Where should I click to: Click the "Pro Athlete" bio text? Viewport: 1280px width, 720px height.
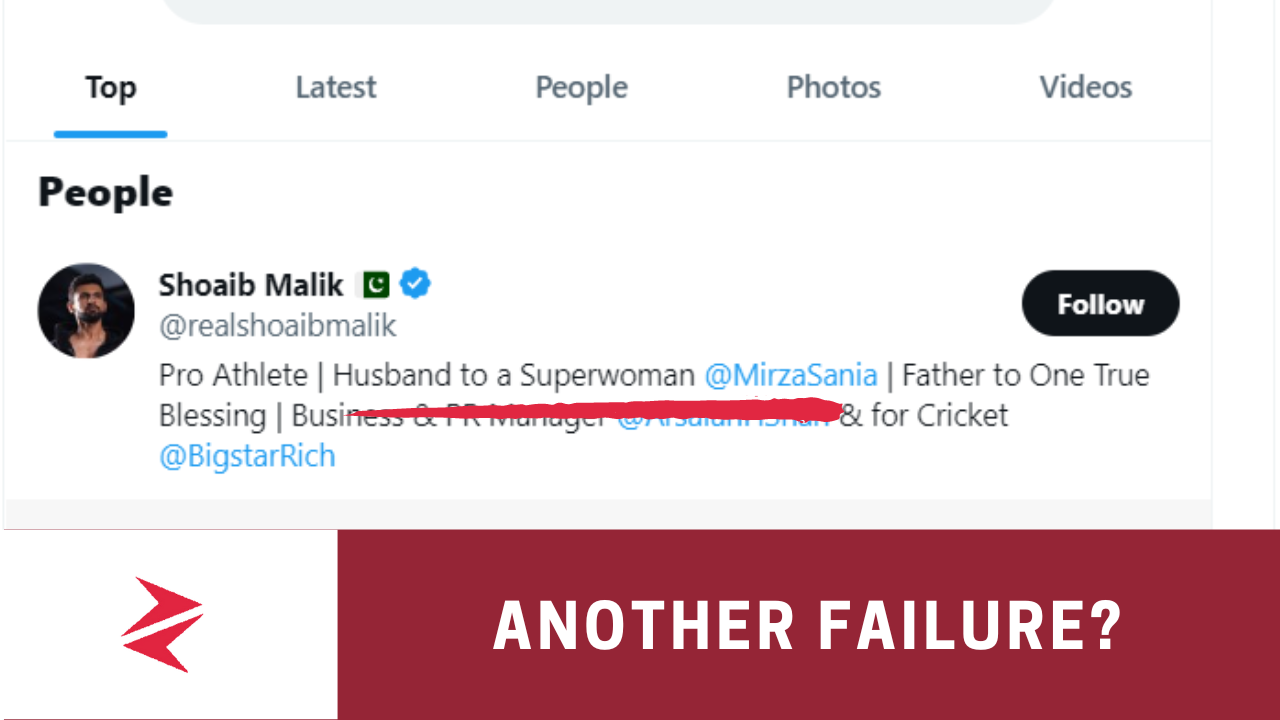pyautogui.click(x=233, y=376)
